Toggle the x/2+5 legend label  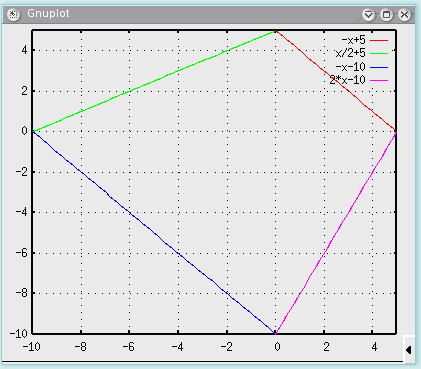click(x=350, y=53)
